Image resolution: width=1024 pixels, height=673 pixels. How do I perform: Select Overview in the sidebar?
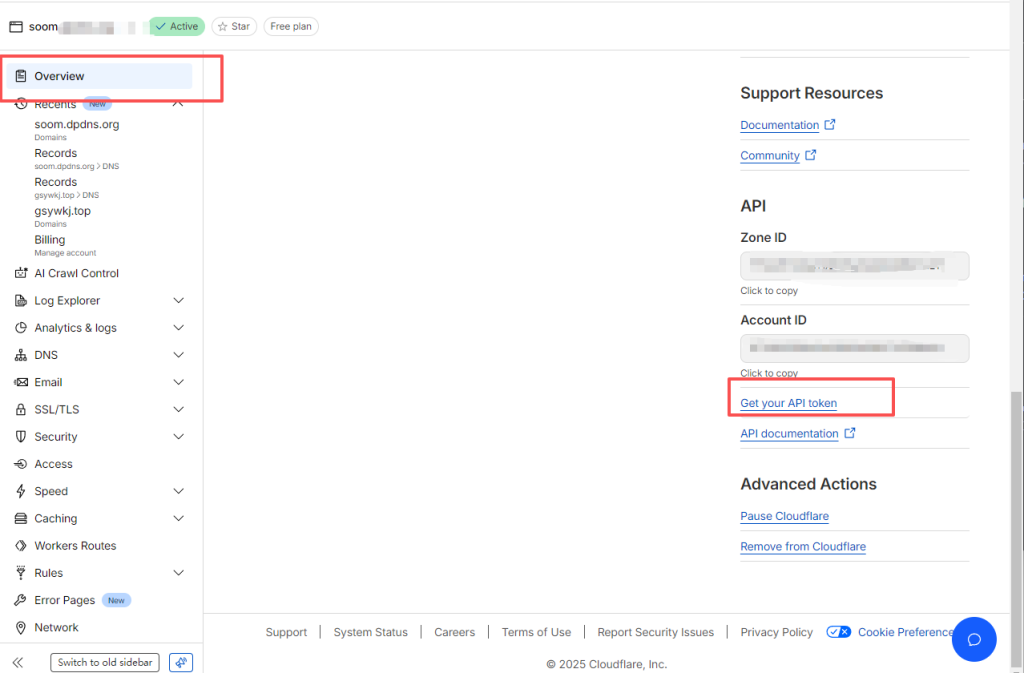tap(60, 76)
